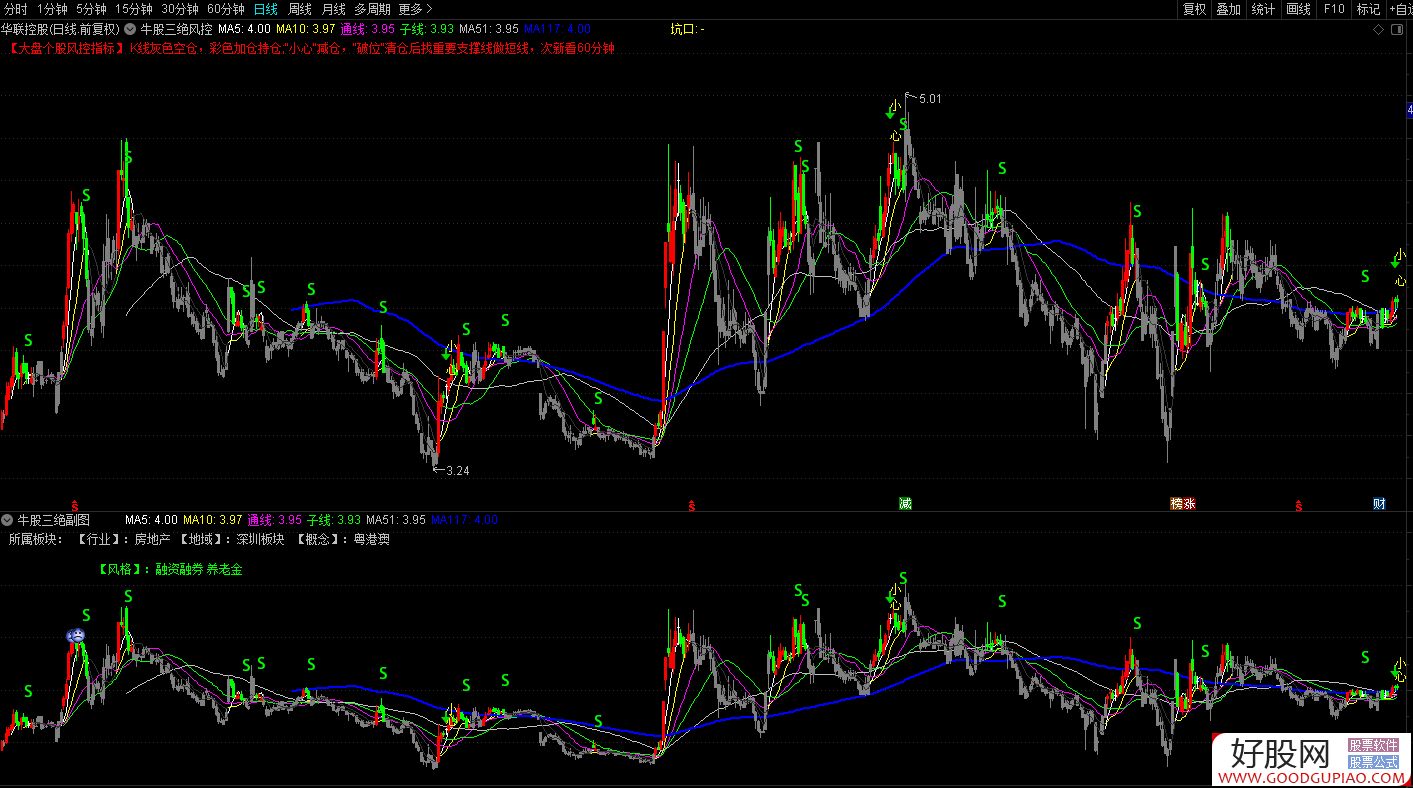Viewport: 1413px width, 788px height.
Task: Switch to the 周线 weekly chart
Action: (x=300, y=9)
